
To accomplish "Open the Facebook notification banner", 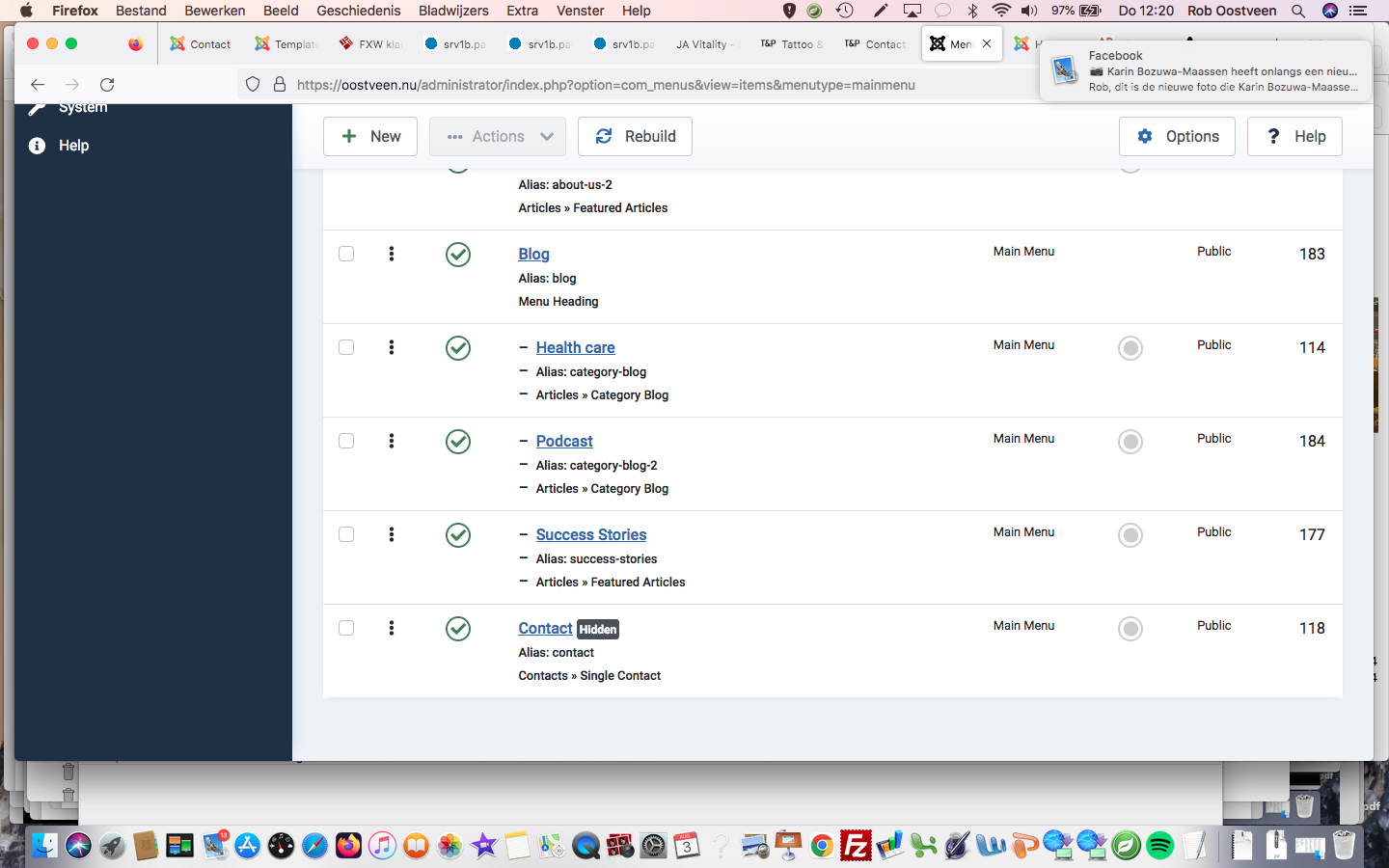I will click(x=1206, y=70).
